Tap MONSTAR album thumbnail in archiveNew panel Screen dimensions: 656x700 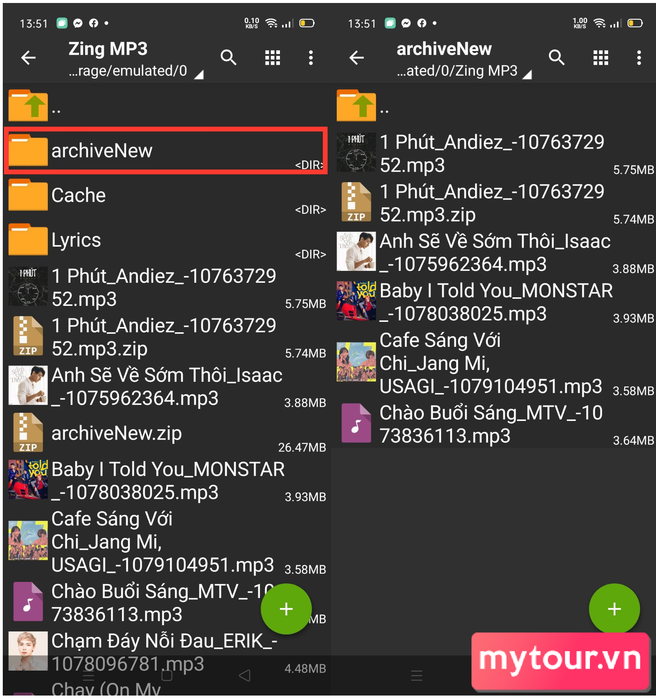pos(356,301)
